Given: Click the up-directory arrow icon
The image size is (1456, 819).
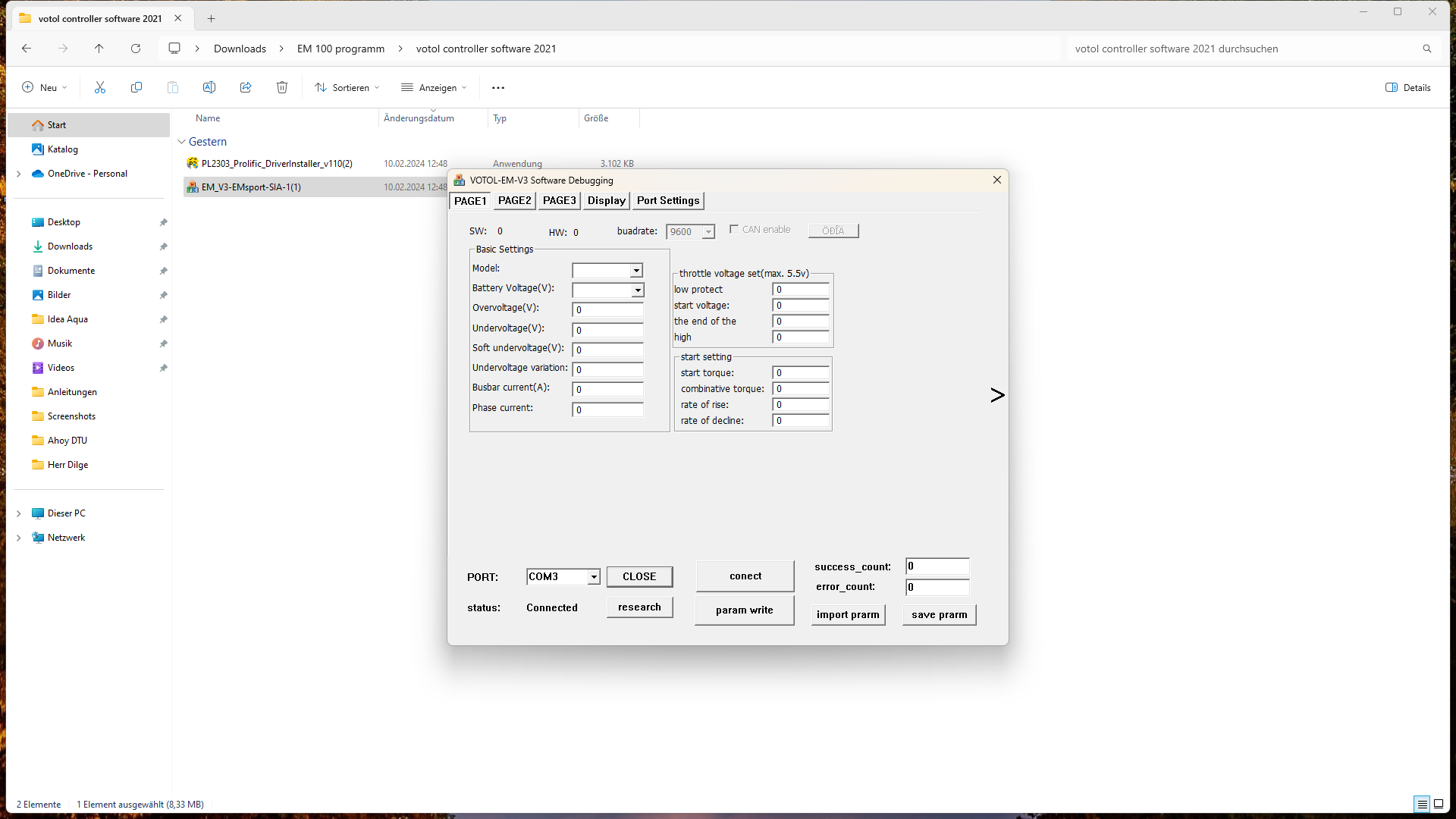Looking at the screenshot, I should (99, 49).
